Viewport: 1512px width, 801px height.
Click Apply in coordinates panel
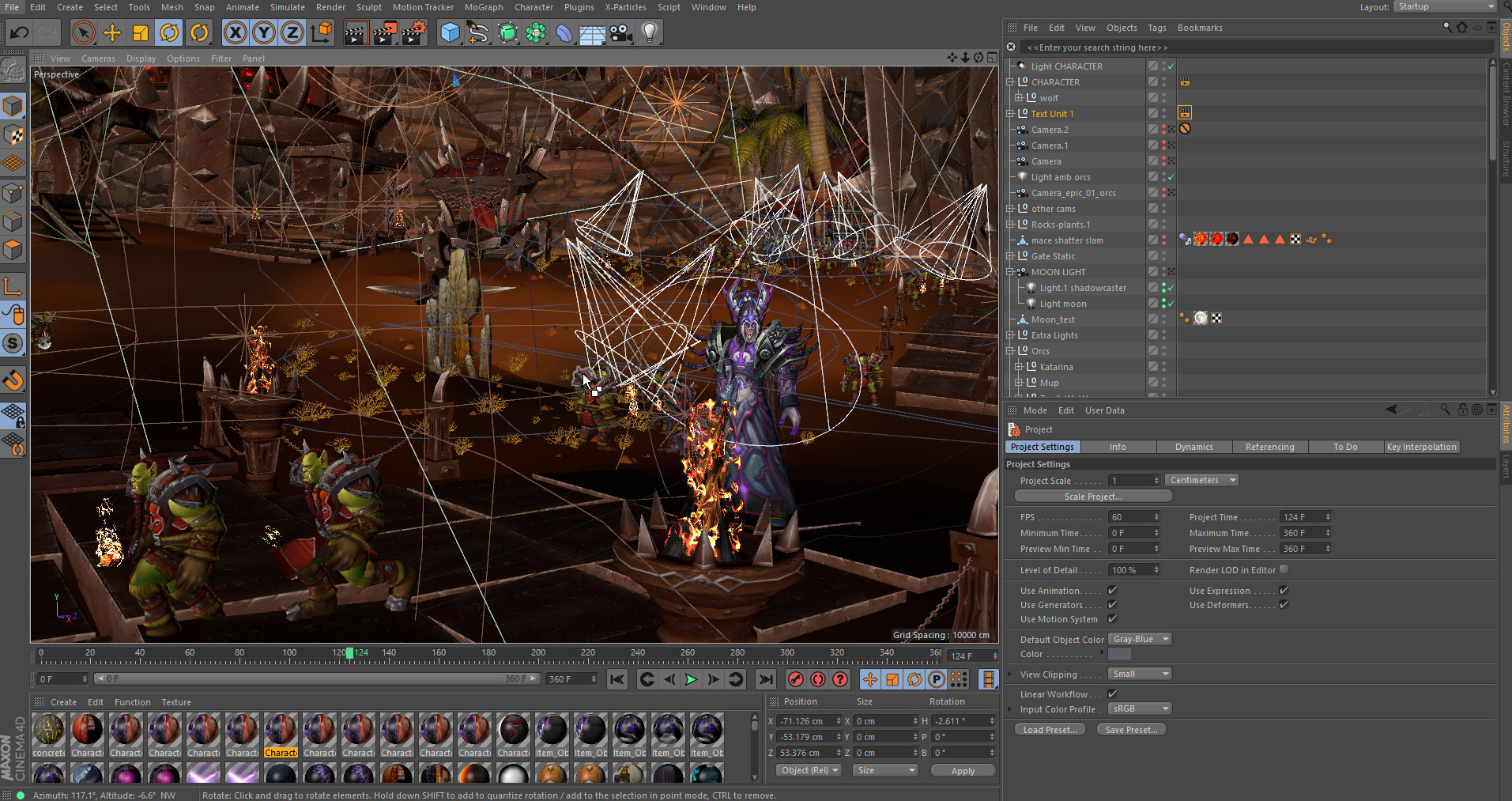(963, 771)
